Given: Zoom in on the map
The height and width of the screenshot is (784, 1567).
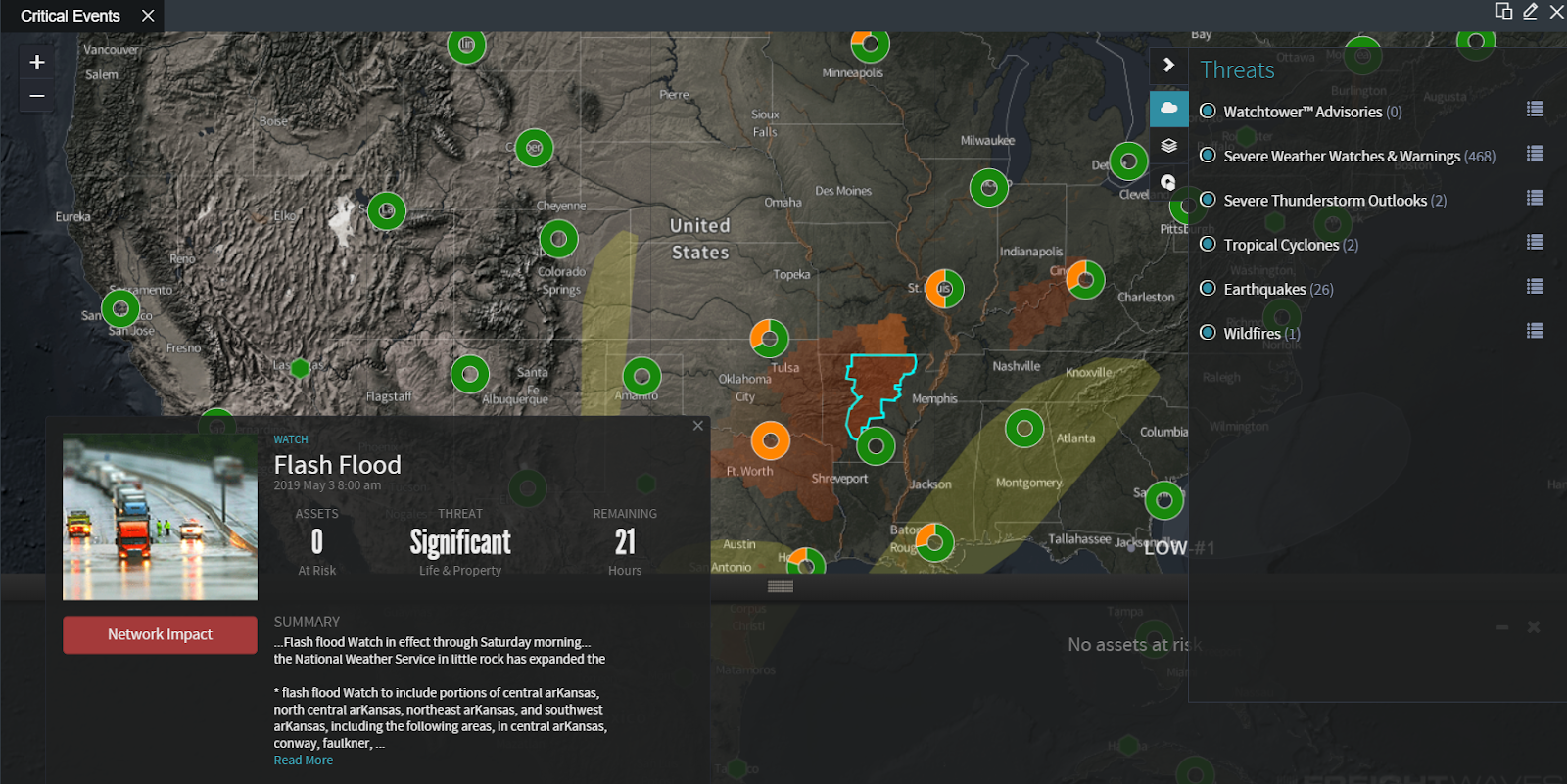Looking at the screenshot, I should 37,62.
